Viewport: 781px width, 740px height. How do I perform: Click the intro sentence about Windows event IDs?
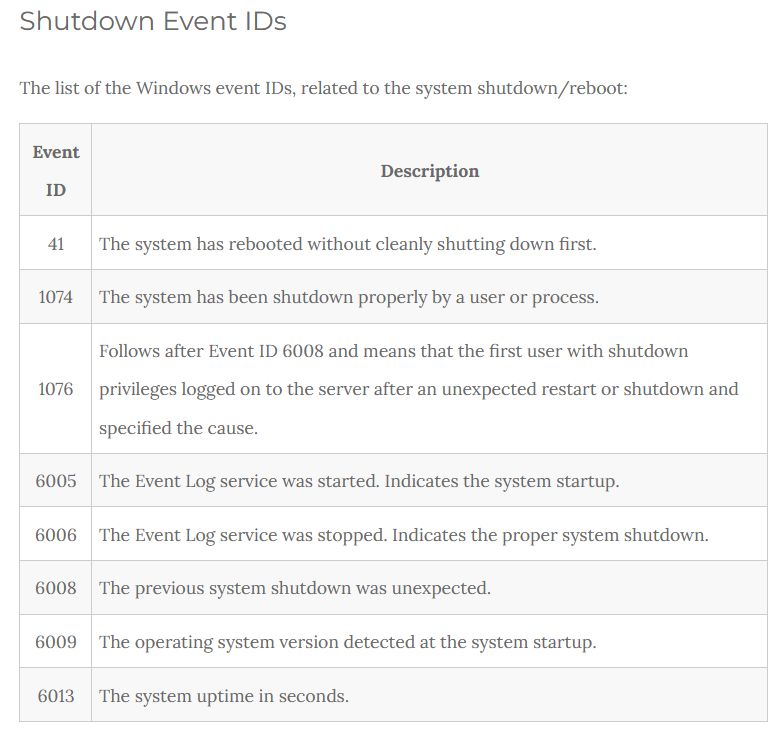coord(324,88)
